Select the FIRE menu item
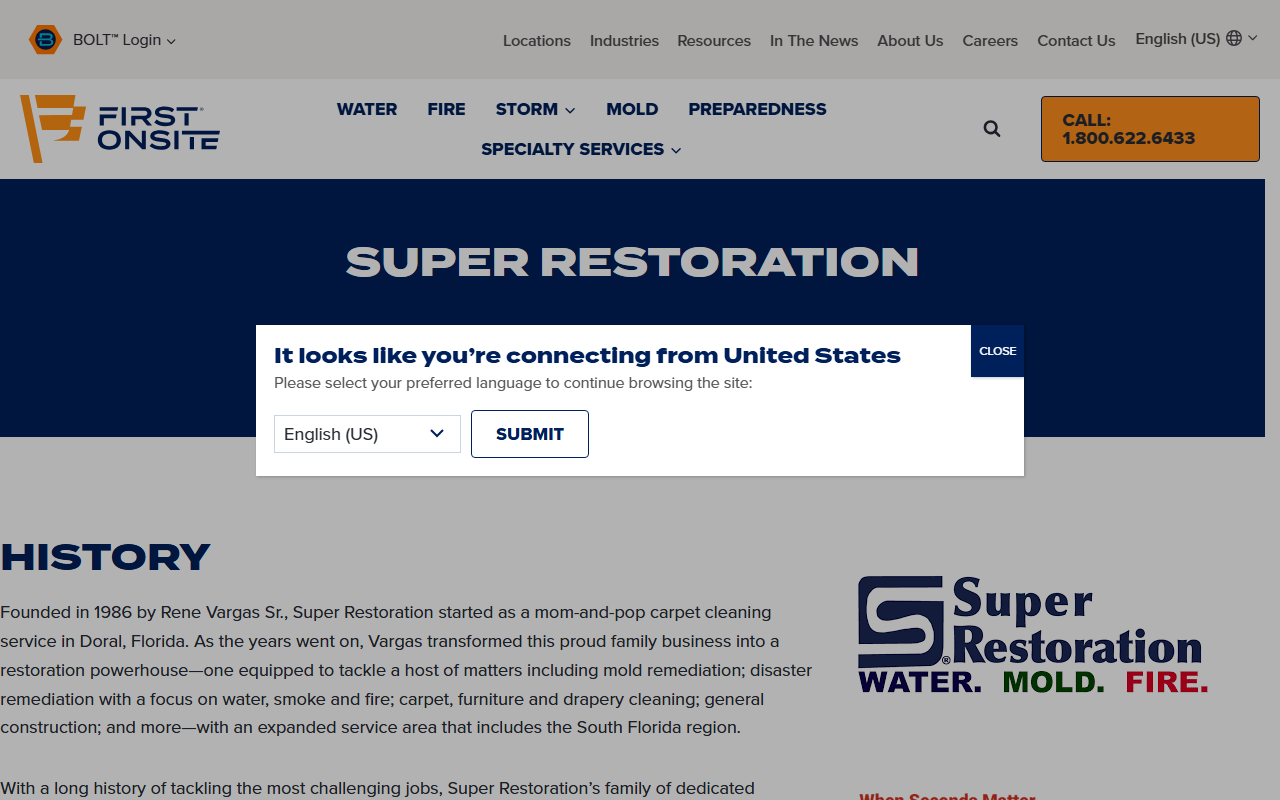 coord(446,109)
